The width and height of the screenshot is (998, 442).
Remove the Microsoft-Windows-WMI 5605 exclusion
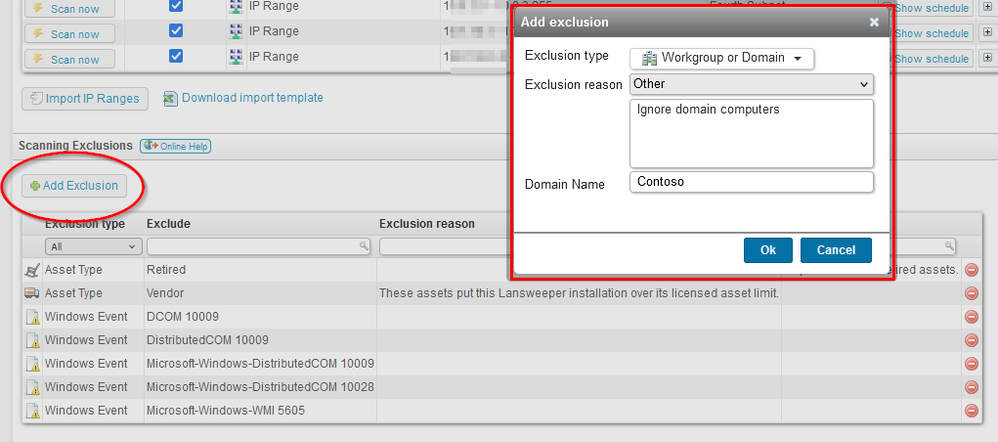point(970,410)
